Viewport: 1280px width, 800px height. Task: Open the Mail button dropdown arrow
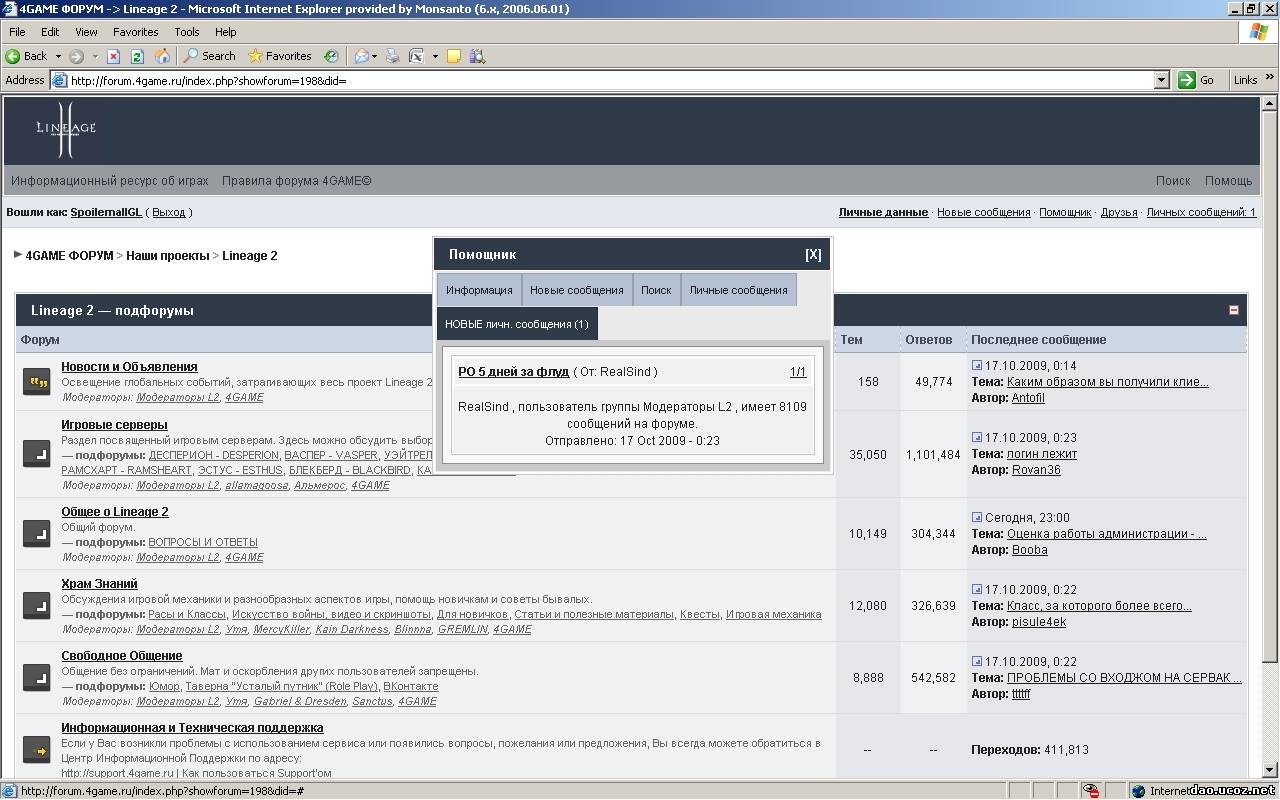coord(376,56)
